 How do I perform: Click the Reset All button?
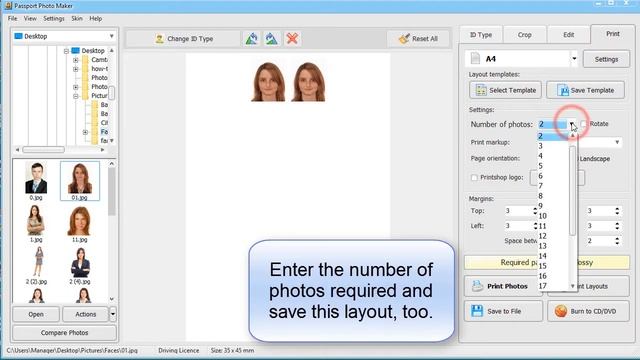418,39
